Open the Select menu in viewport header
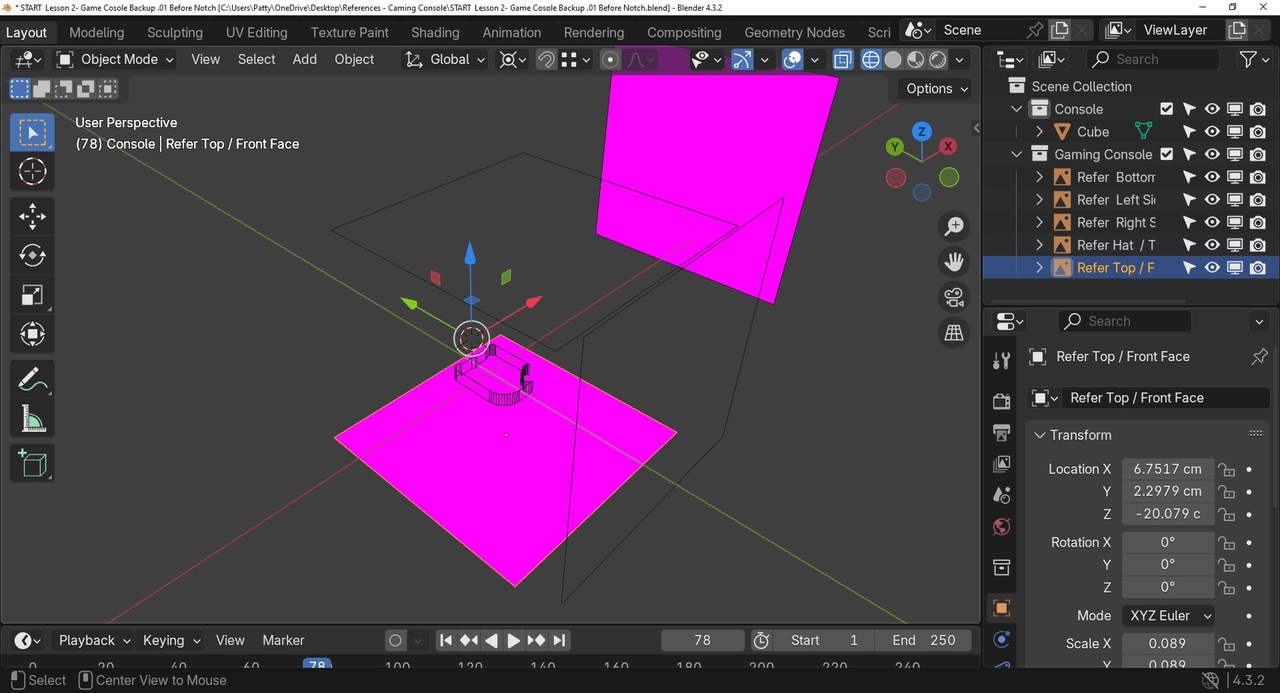The height and width of the screenshot is (693, 1280). click(x=256, y=60)
